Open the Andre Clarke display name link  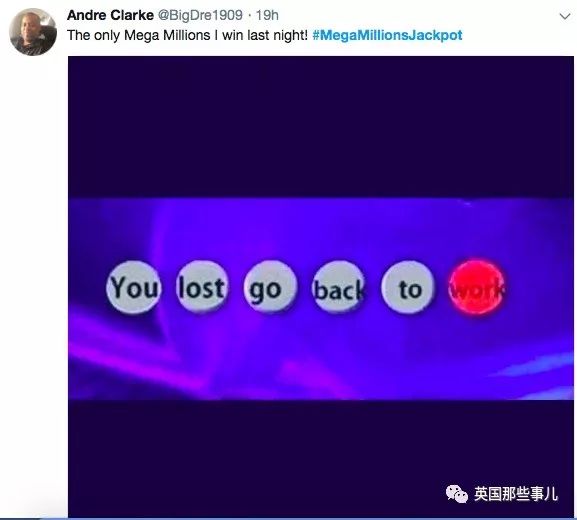click(110, 15)
